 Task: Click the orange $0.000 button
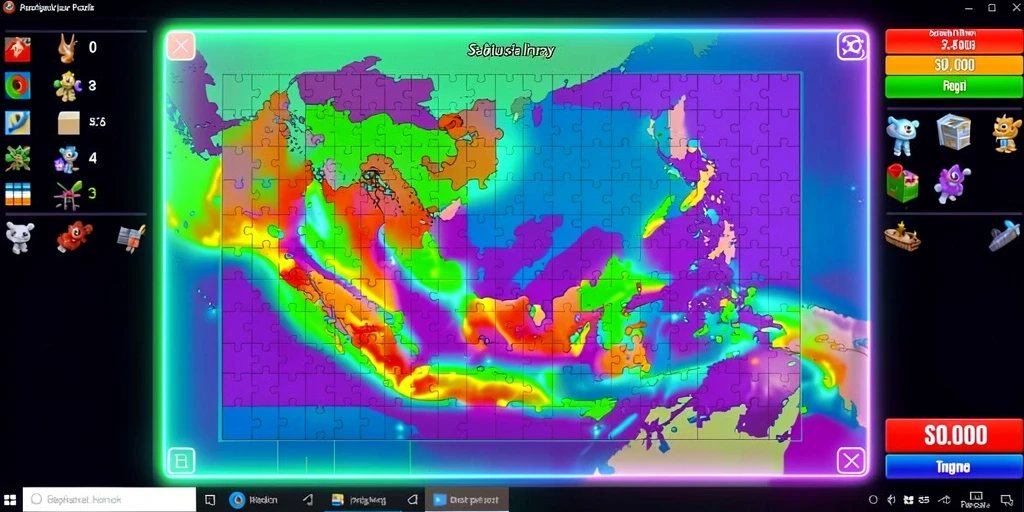[x=953, y=65]
